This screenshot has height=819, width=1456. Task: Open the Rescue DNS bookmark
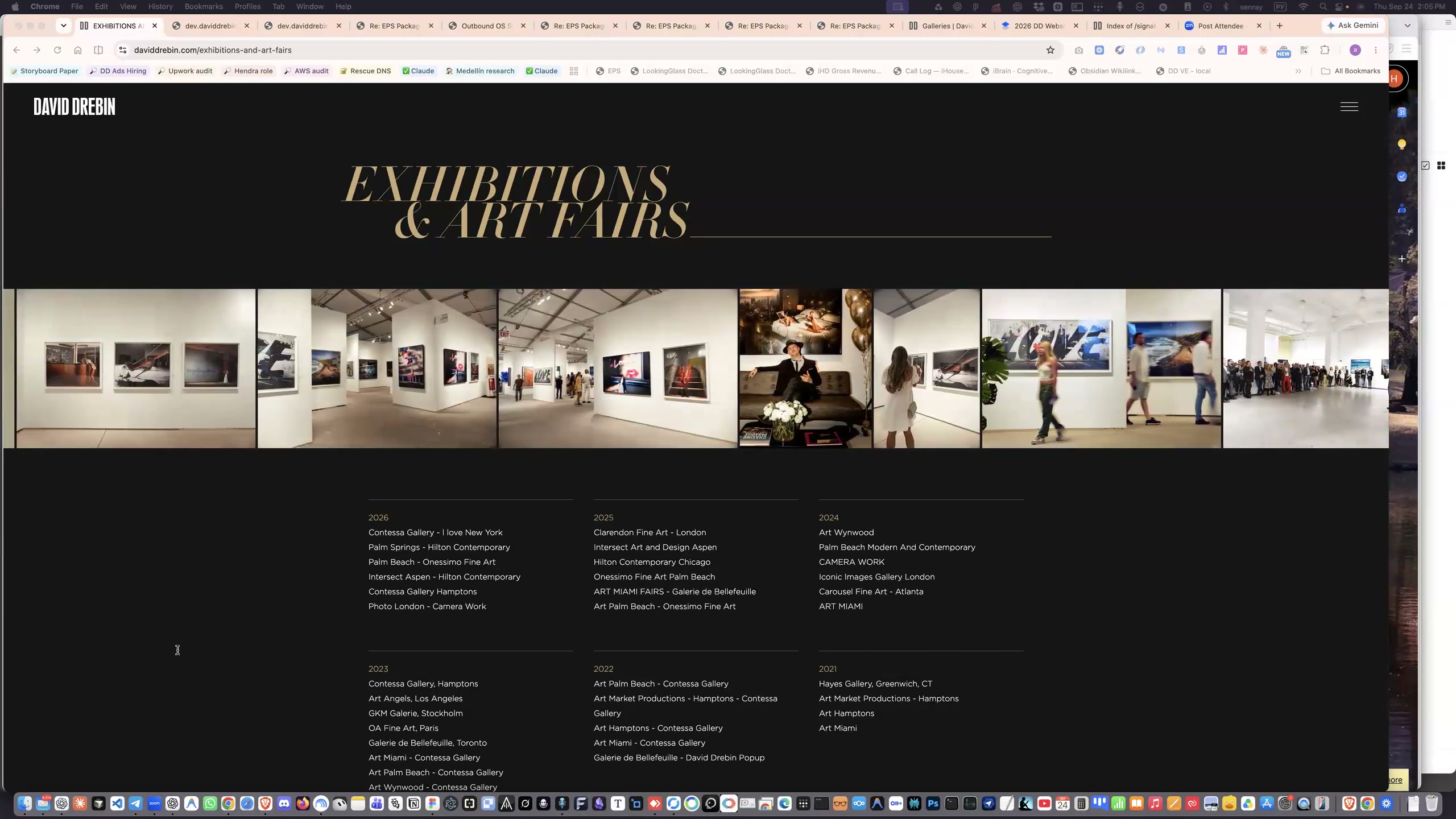tap(365, 71)
